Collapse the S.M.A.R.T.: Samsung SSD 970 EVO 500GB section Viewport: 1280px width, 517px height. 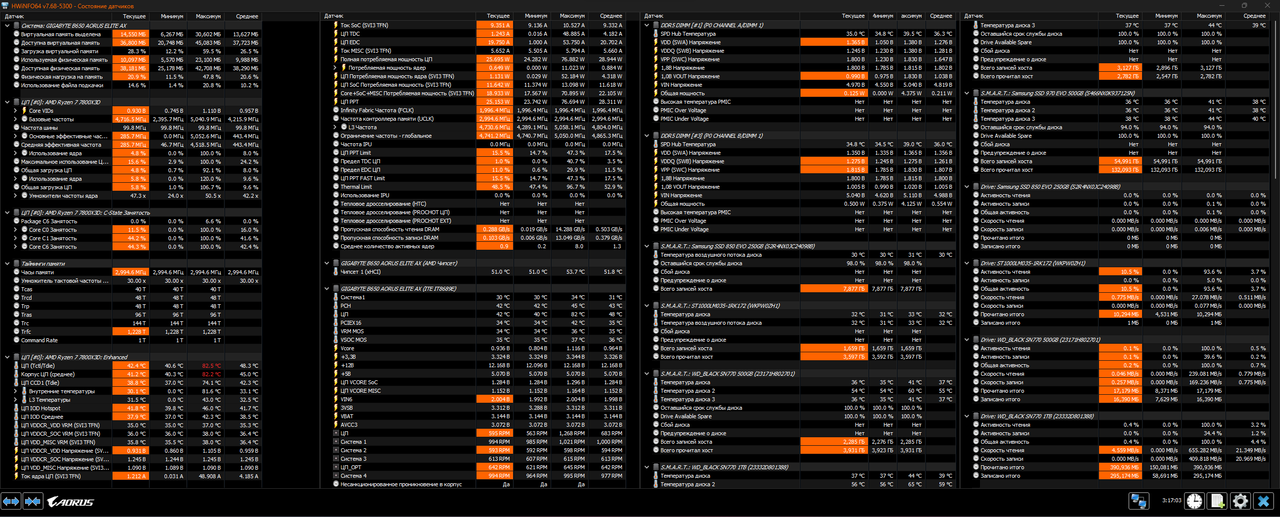click(965, 93)
